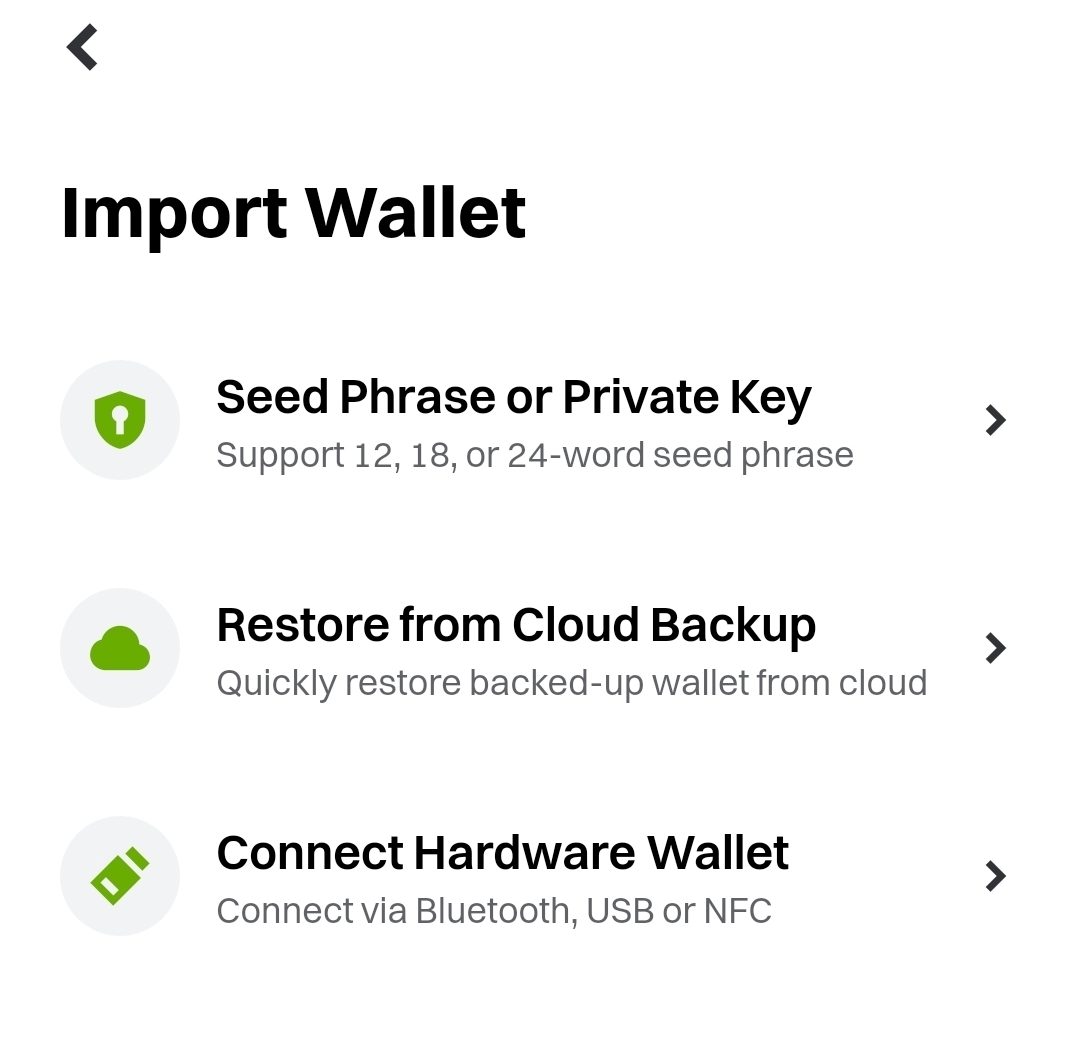The image size is (1077, 1057).
Task: Go back using the top-left arrow
Action: tap(82, 48)
